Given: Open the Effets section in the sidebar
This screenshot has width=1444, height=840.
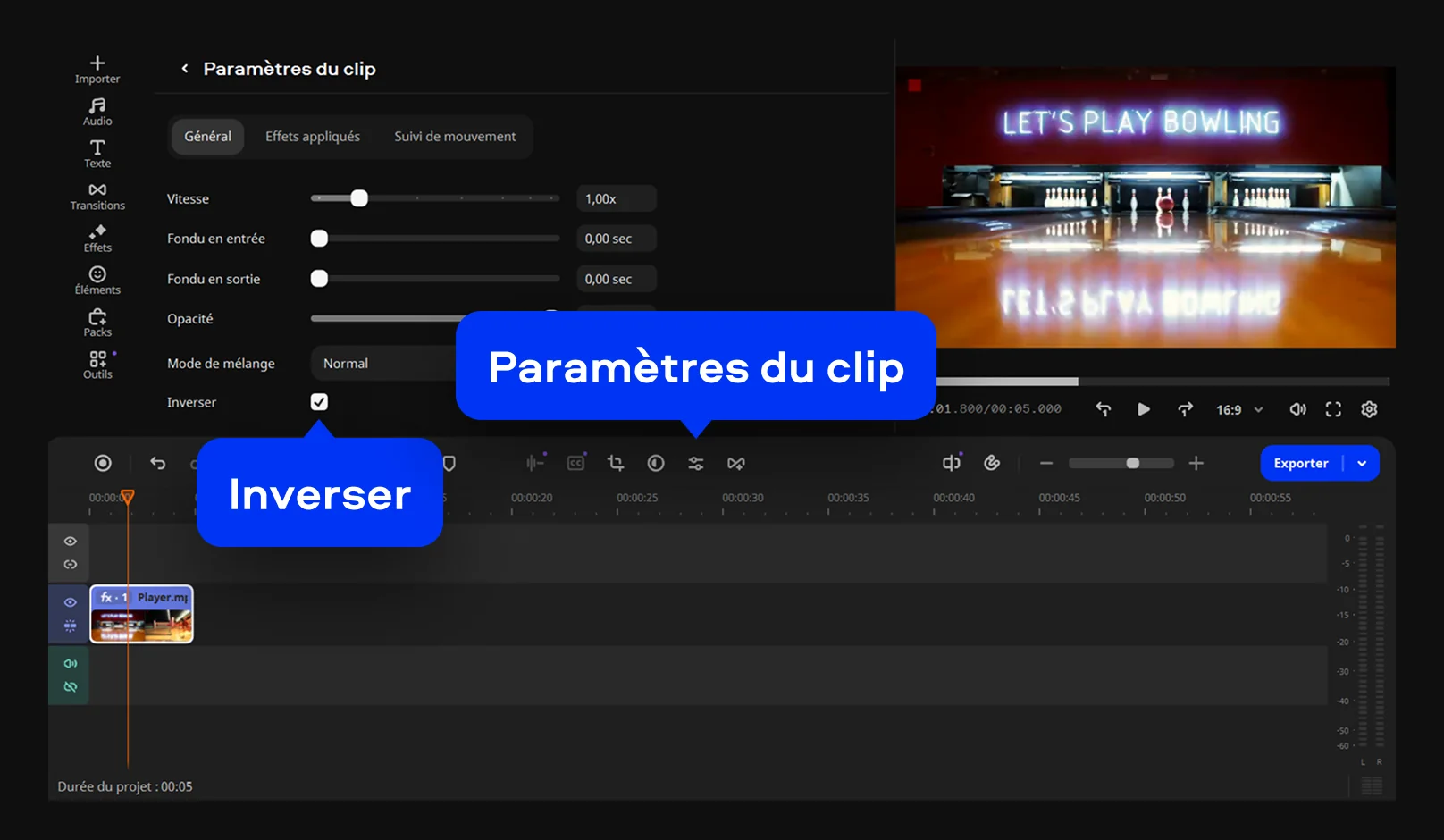Looking at the screenshot, I should [x=97, y=239].
